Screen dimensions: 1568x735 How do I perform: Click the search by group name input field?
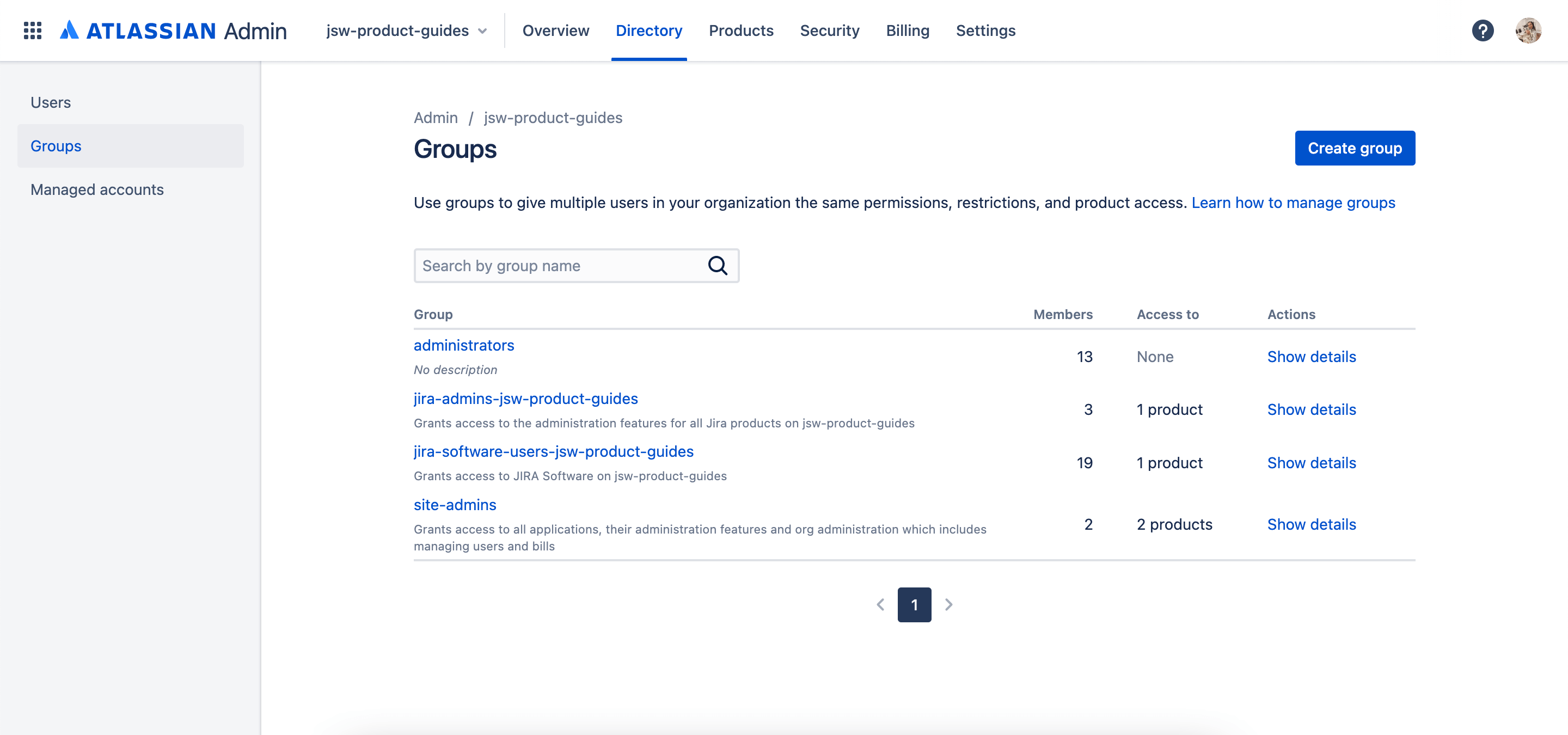576,265
